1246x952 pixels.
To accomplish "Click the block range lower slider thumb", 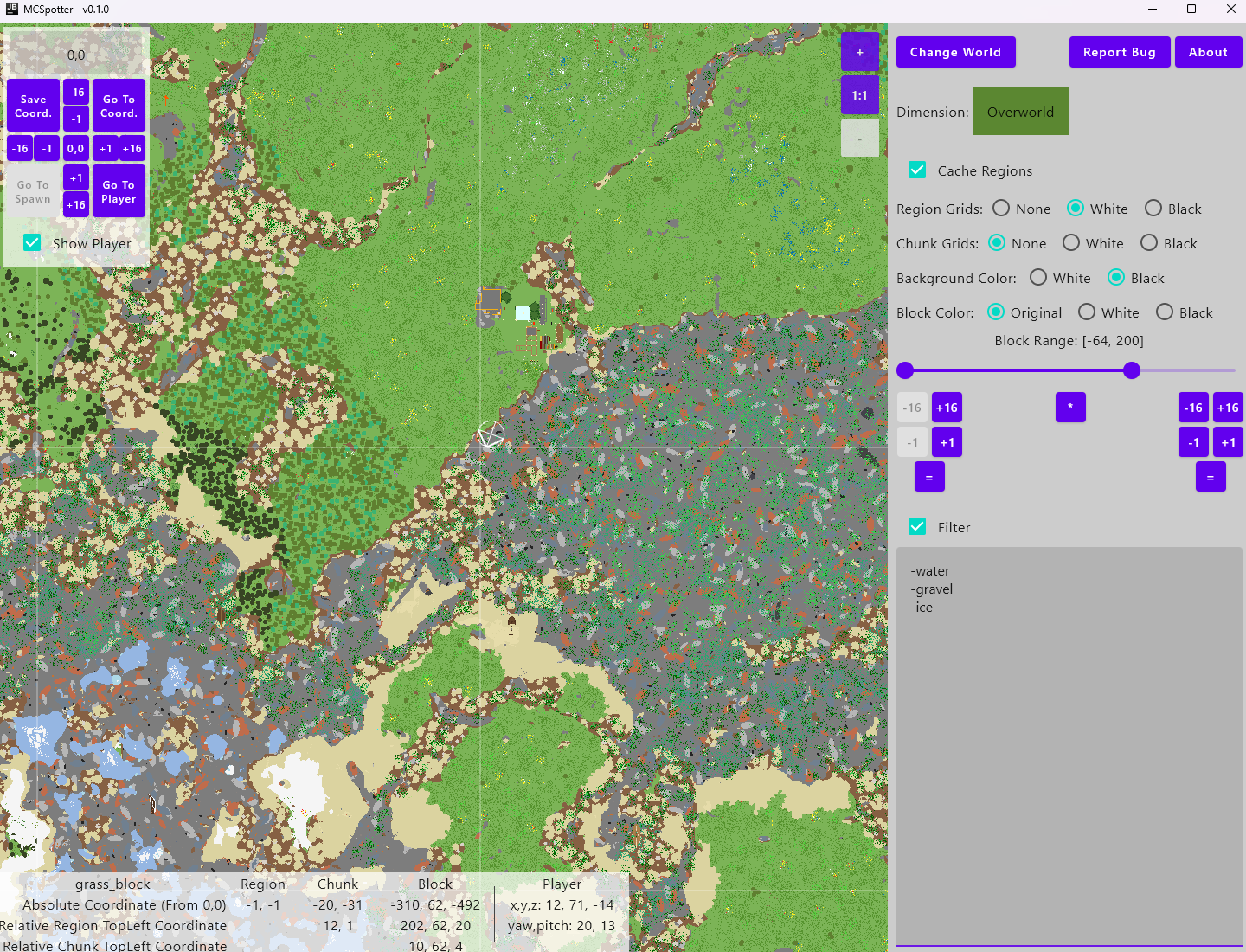I will click(x=905, y=370).
